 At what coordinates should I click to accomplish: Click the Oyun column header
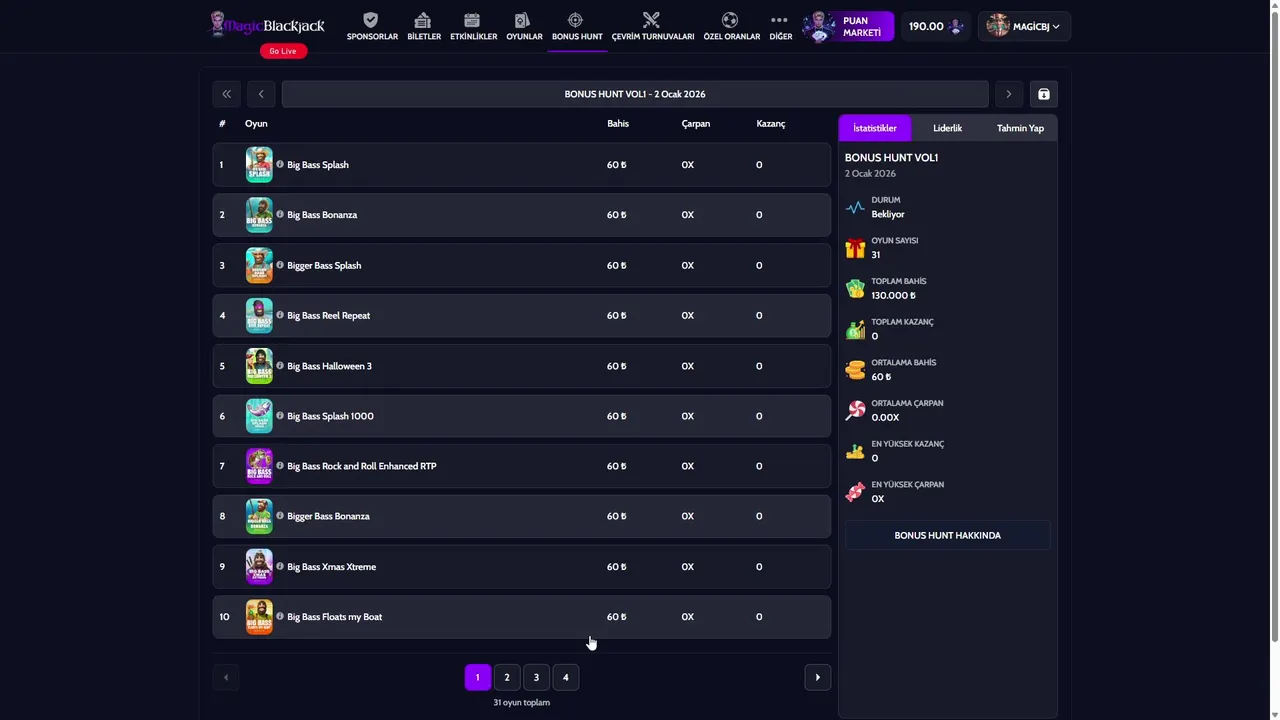(256, 124)
